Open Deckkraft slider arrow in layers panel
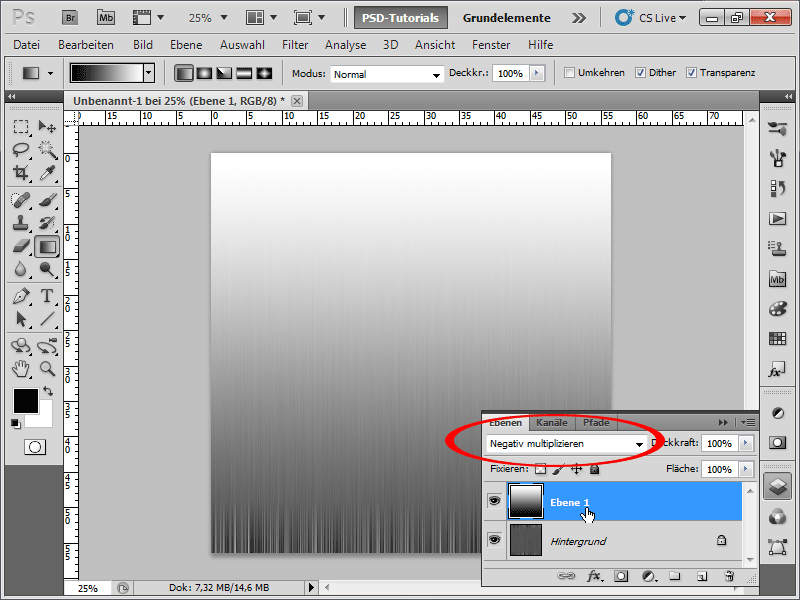 (x=746, y=443)
